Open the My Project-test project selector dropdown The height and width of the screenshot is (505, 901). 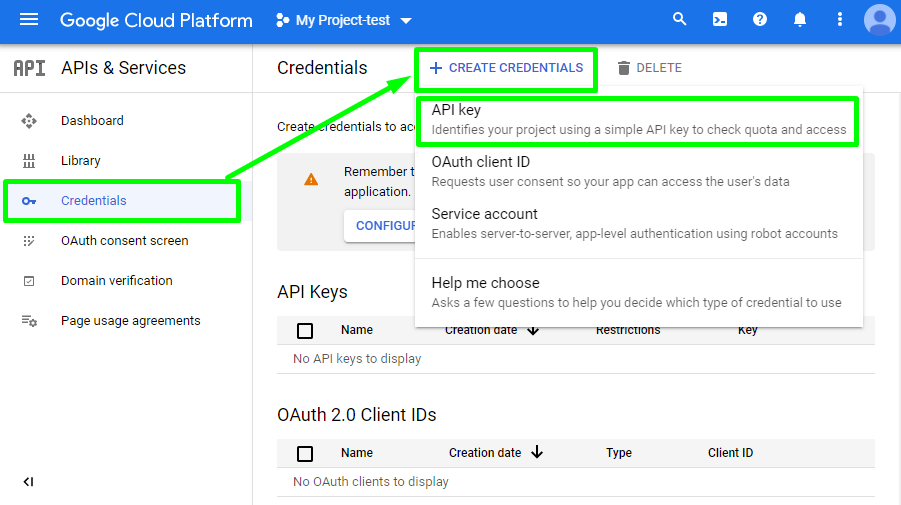pos(344,21)
